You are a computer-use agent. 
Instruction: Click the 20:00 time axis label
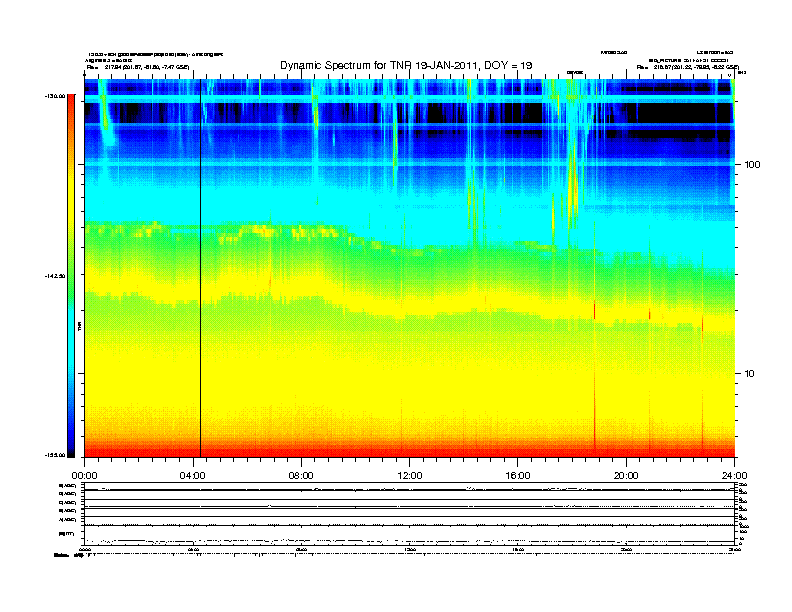pyautogui.click(x=626, y=476)
